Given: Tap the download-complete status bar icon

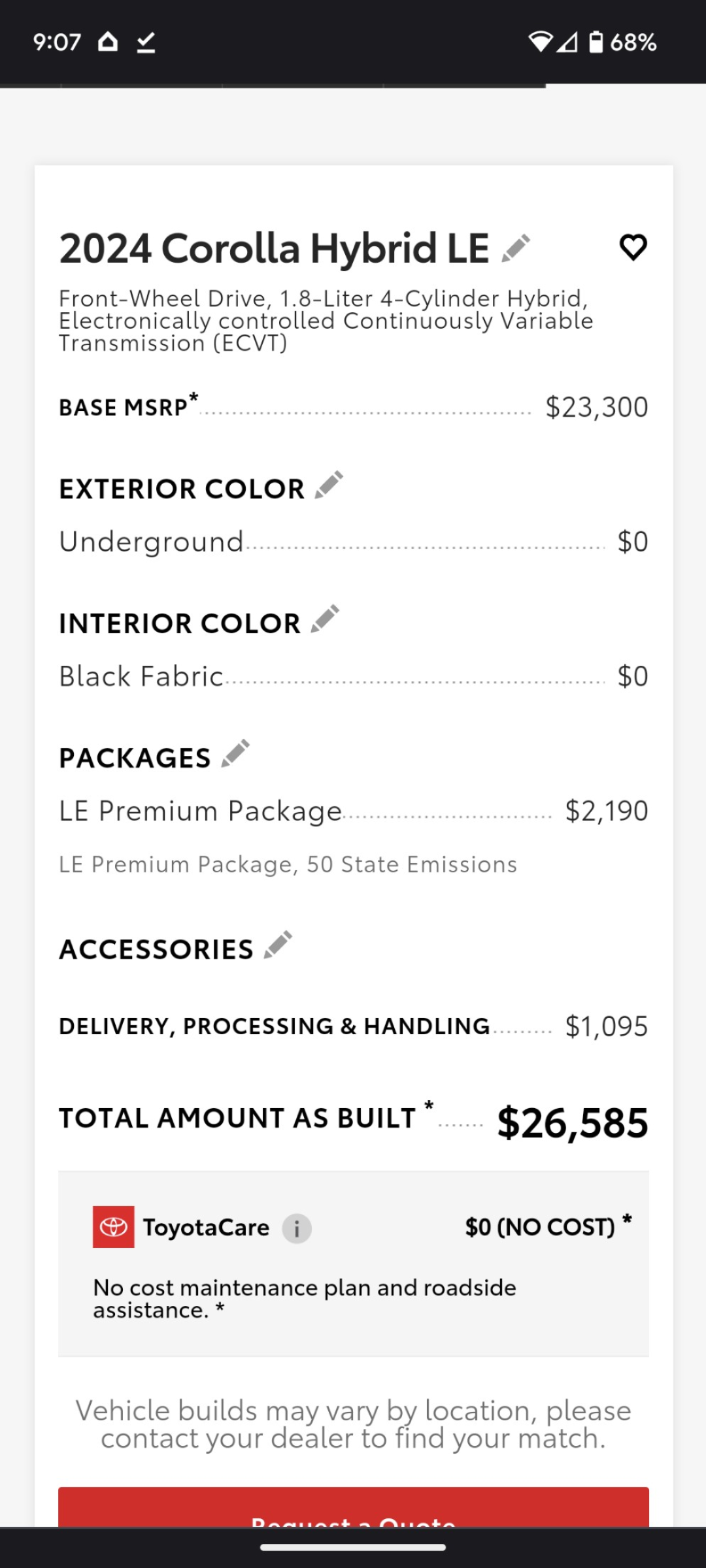Looking at the screenshot, I should pyautogui.click(x=146, y=42).
